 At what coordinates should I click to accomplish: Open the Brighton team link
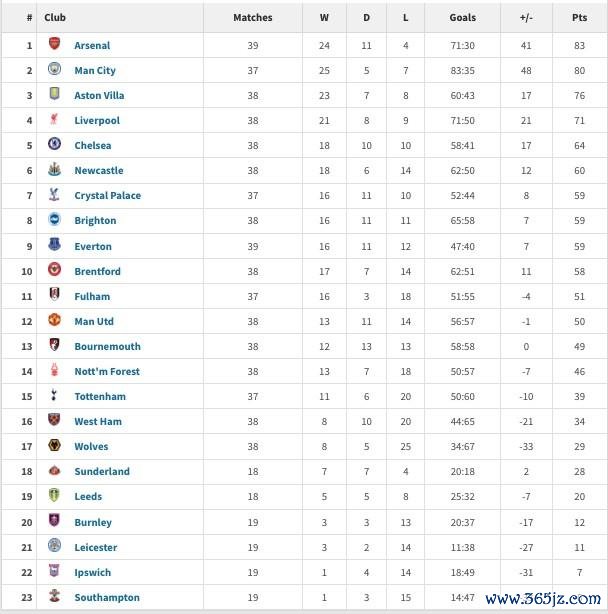(95, 221)
